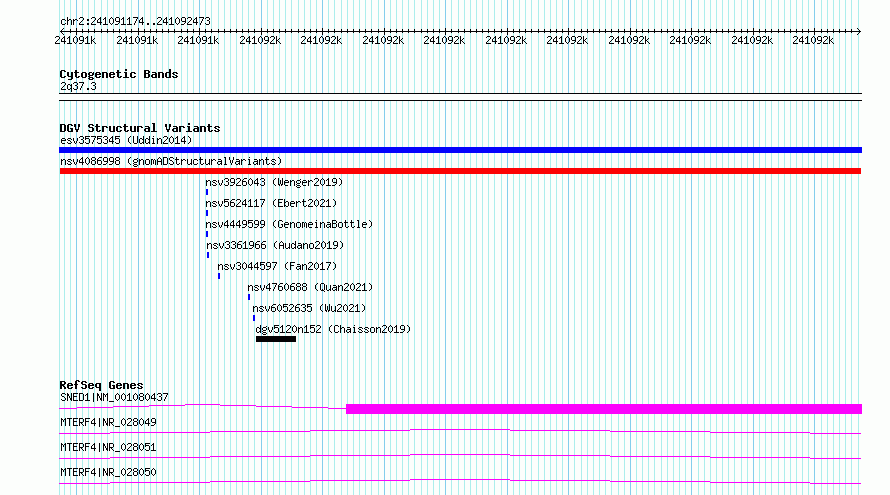Click the red nsv4086998 variant bar

[x=460, y=171]
